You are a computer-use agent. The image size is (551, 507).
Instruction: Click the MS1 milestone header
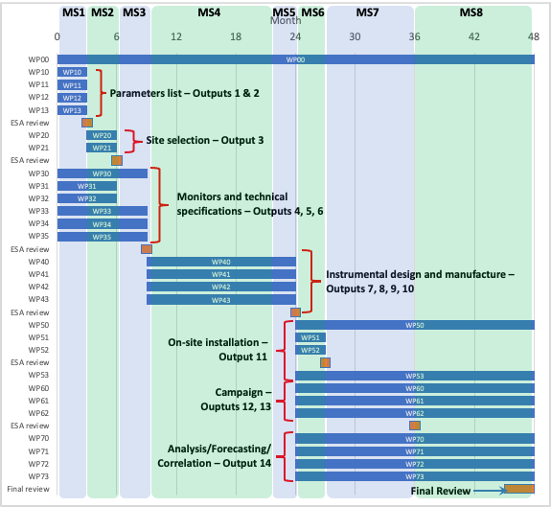[x=73, y=13]
